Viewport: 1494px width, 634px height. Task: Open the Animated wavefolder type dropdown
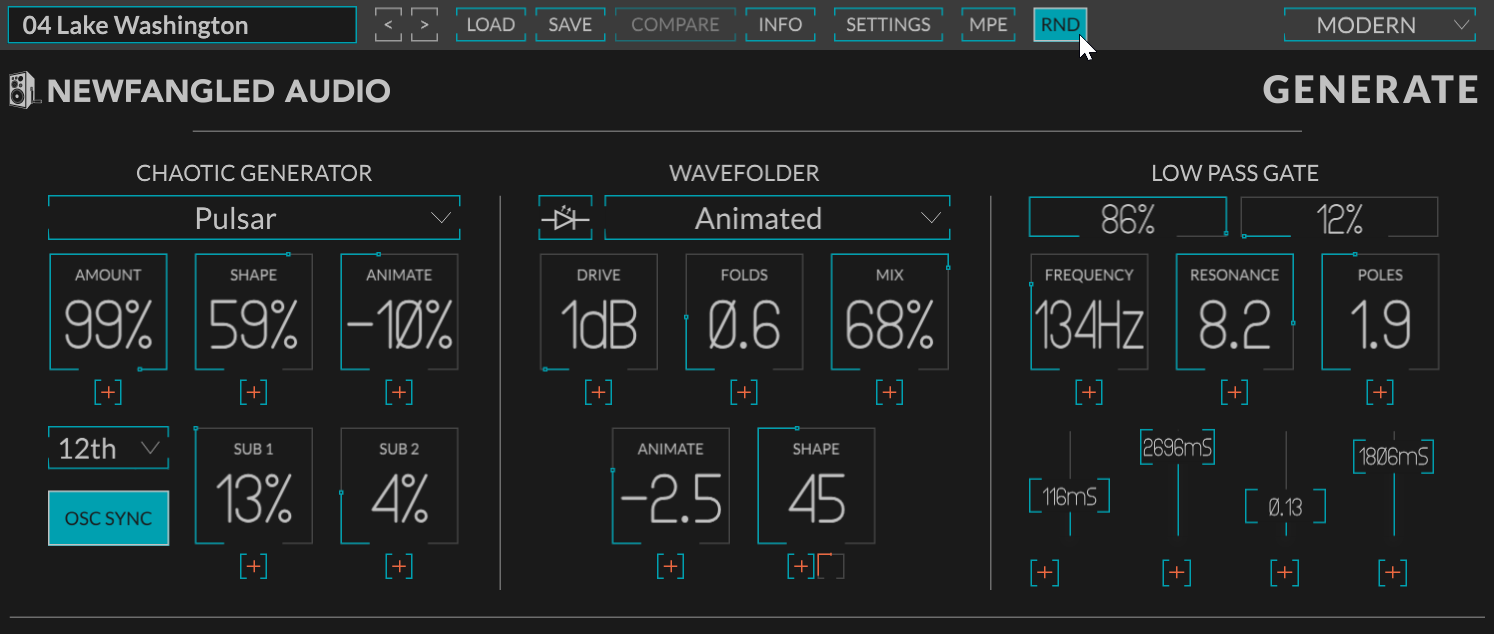tap(777, 219)
